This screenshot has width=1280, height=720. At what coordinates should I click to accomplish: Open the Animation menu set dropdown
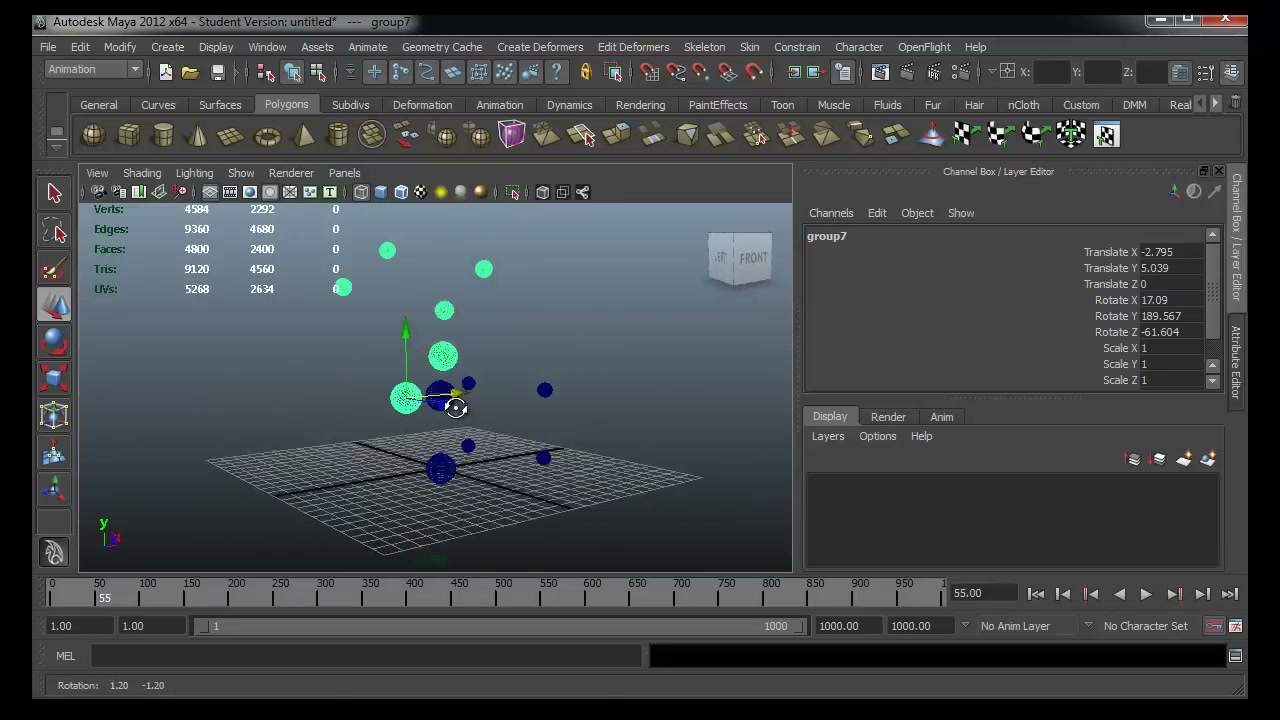[x=94, y=69]
